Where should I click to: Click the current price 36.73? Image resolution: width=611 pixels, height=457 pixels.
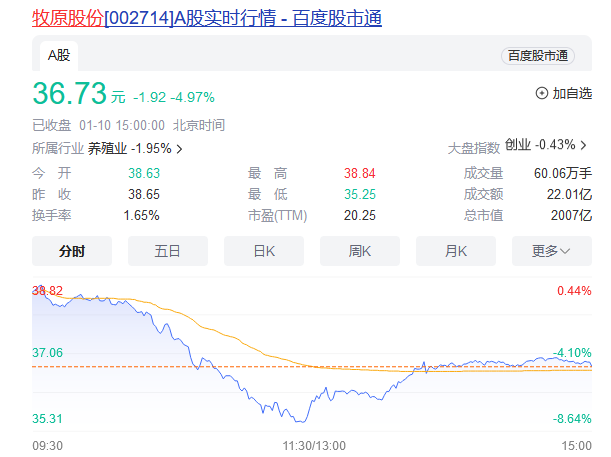(69, 94)
